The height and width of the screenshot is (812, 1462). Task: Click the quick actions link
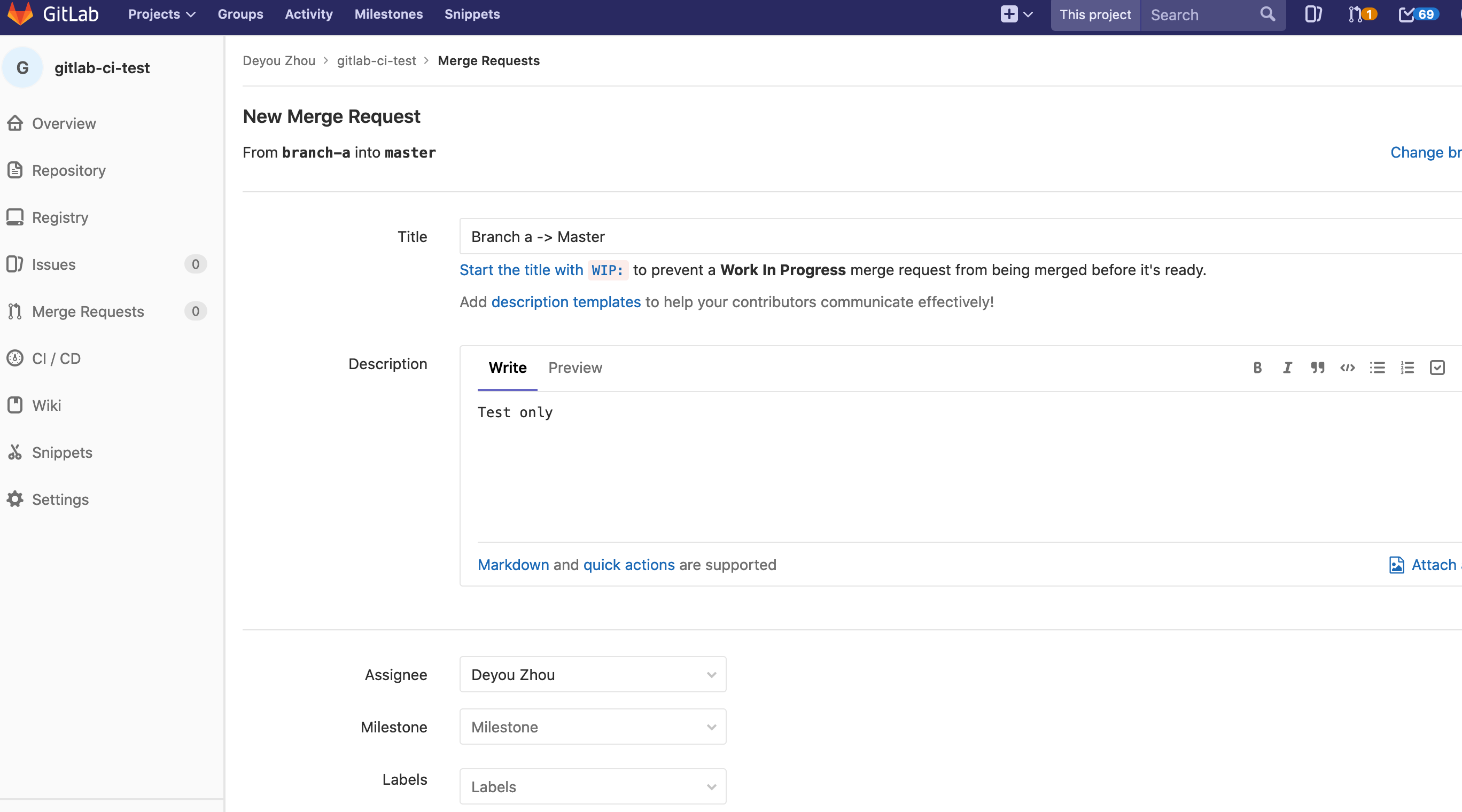pos(629,565)
